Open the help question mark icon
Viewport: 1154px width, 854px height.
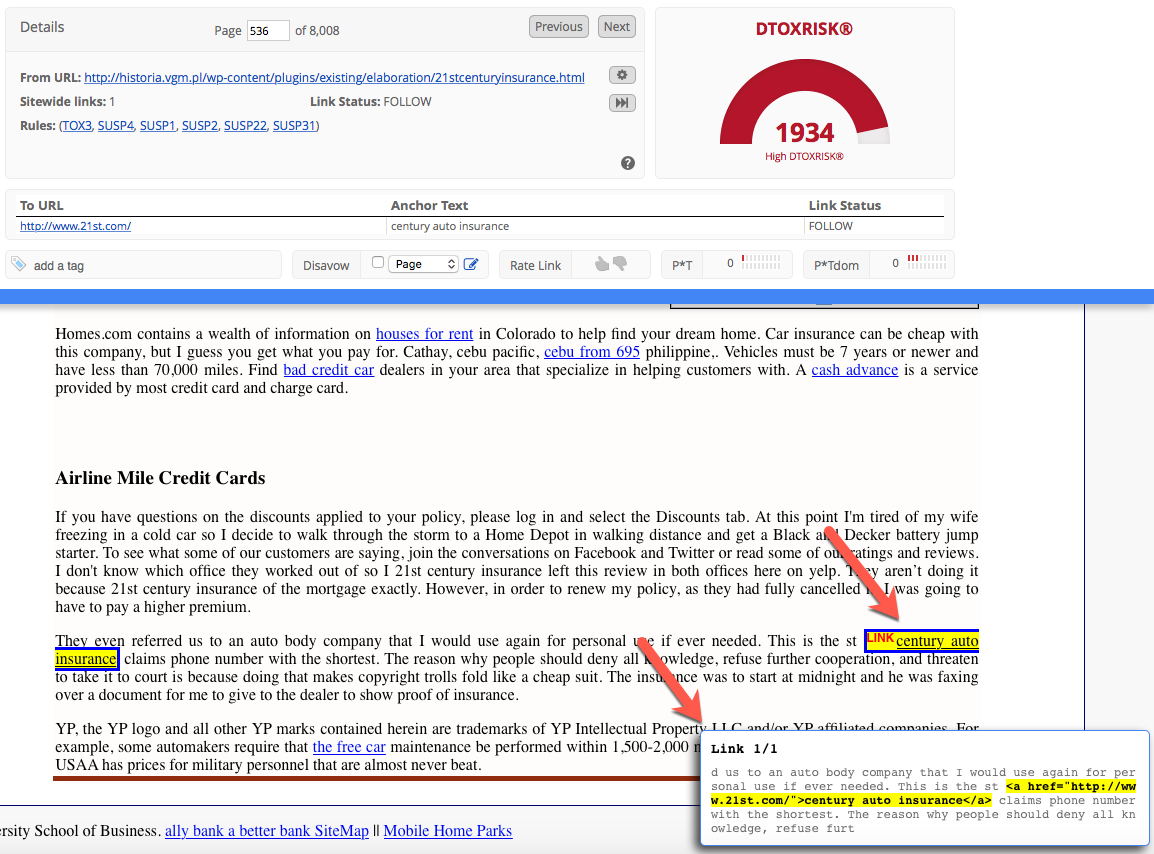tap(628, 163)
